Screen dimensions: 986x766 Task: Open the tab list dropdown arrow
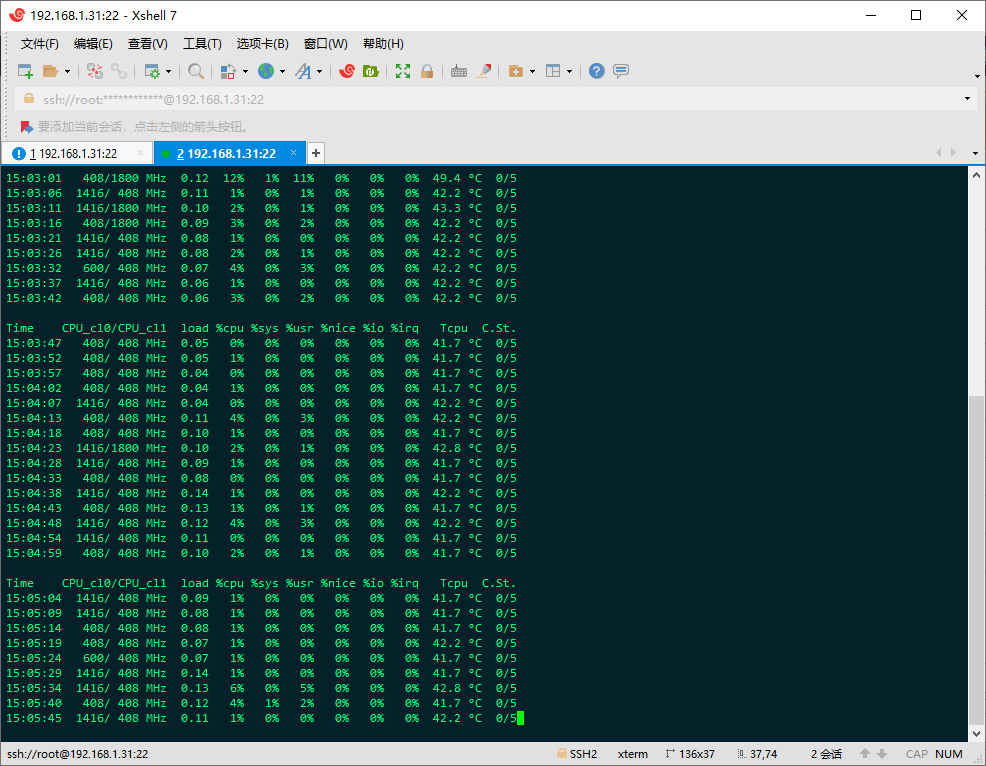click(975, 153)
